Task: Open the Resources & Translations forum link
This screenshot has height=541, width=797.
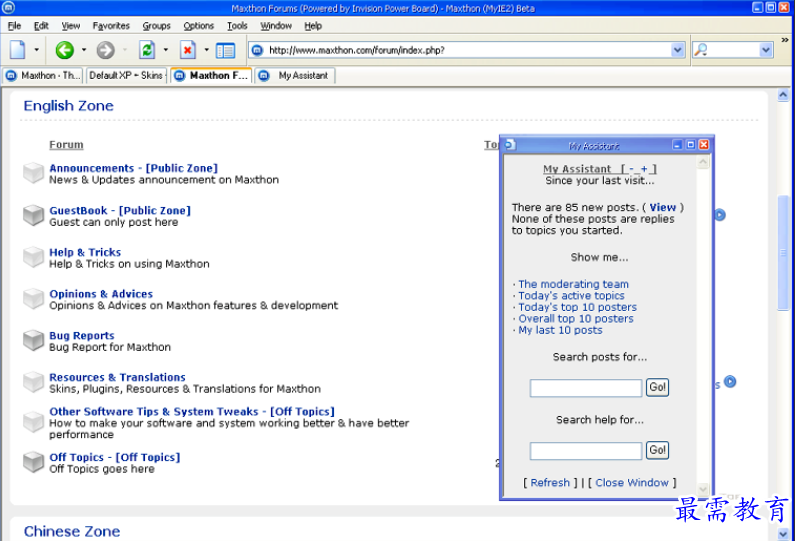Action: [117, 377]
